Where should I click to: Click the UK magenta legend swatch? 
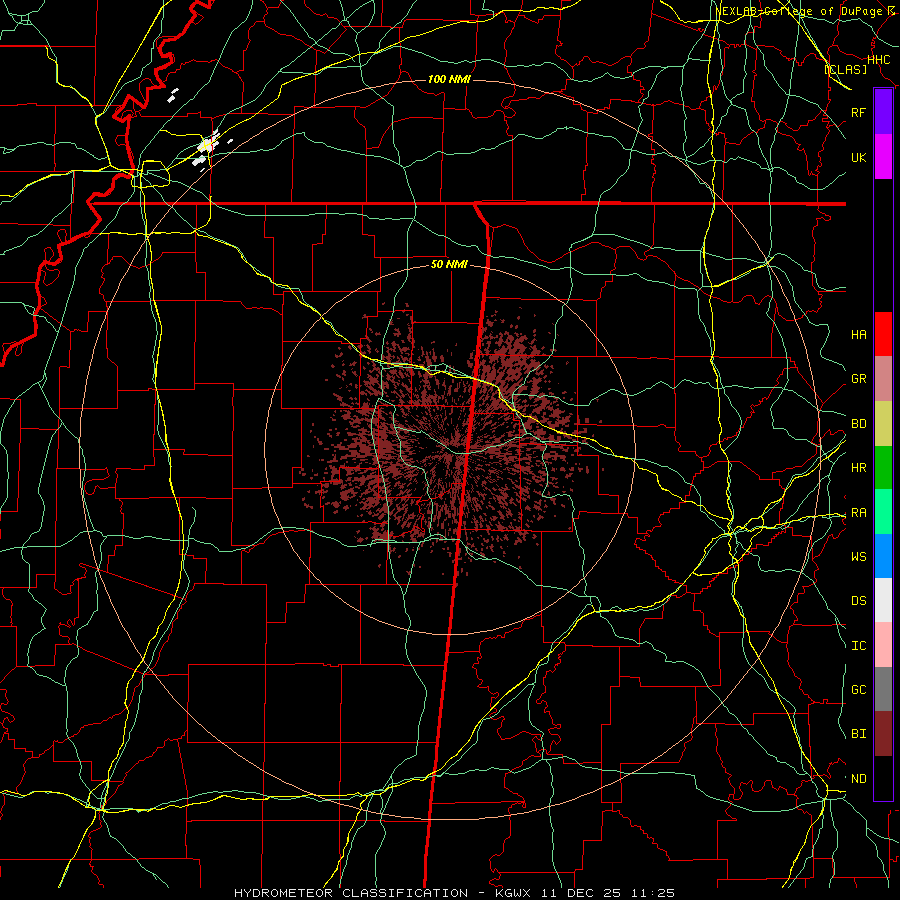point(883,157)
